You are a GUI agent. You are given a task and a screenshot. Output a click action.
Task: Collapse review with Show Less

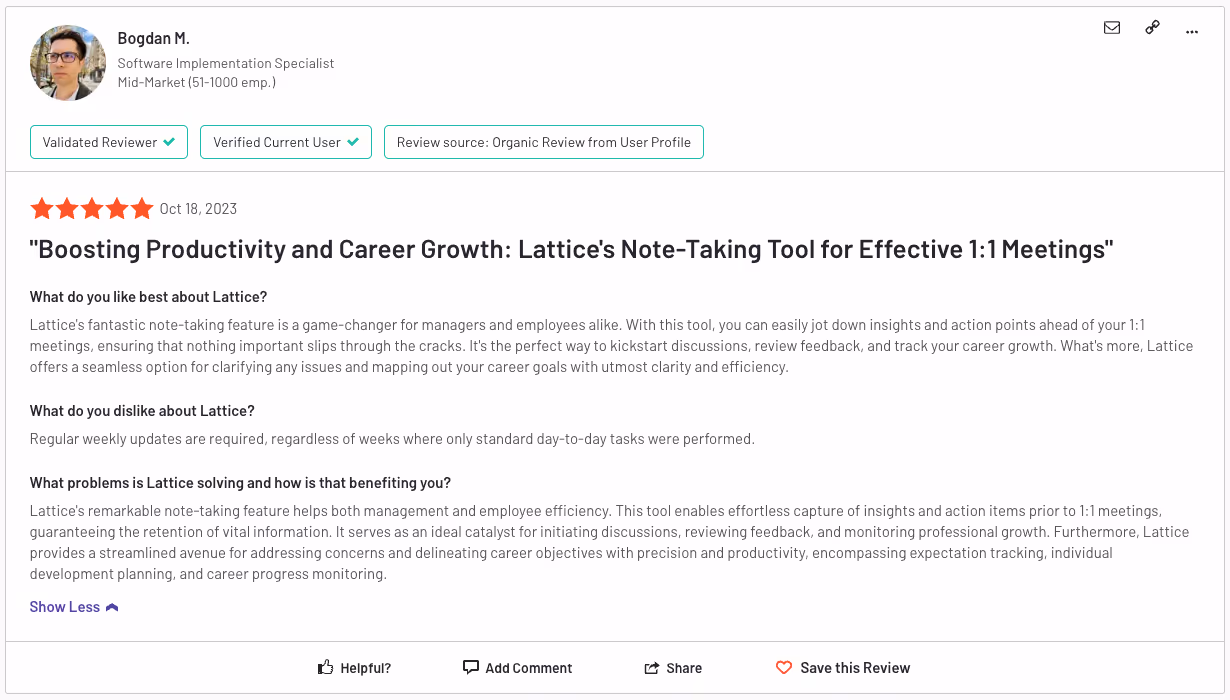(74, 607)
